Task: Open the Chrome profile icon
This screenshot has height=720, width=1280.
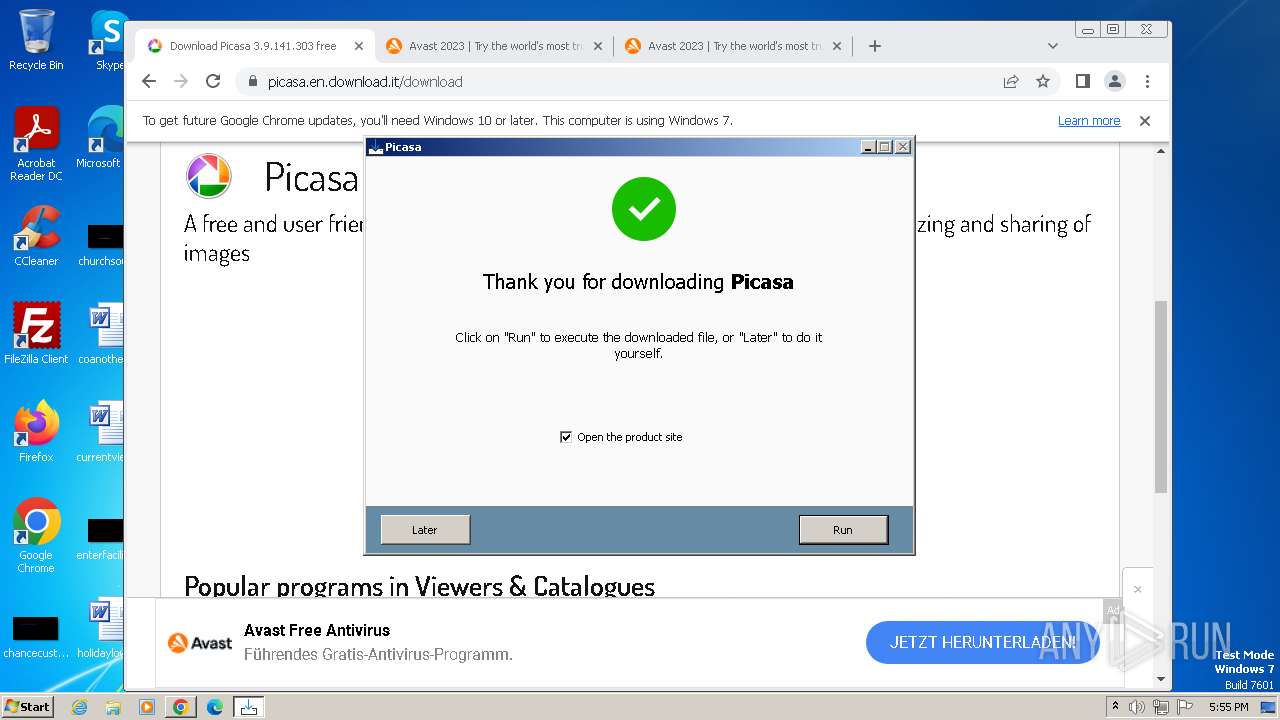Action: [1115, 82]
